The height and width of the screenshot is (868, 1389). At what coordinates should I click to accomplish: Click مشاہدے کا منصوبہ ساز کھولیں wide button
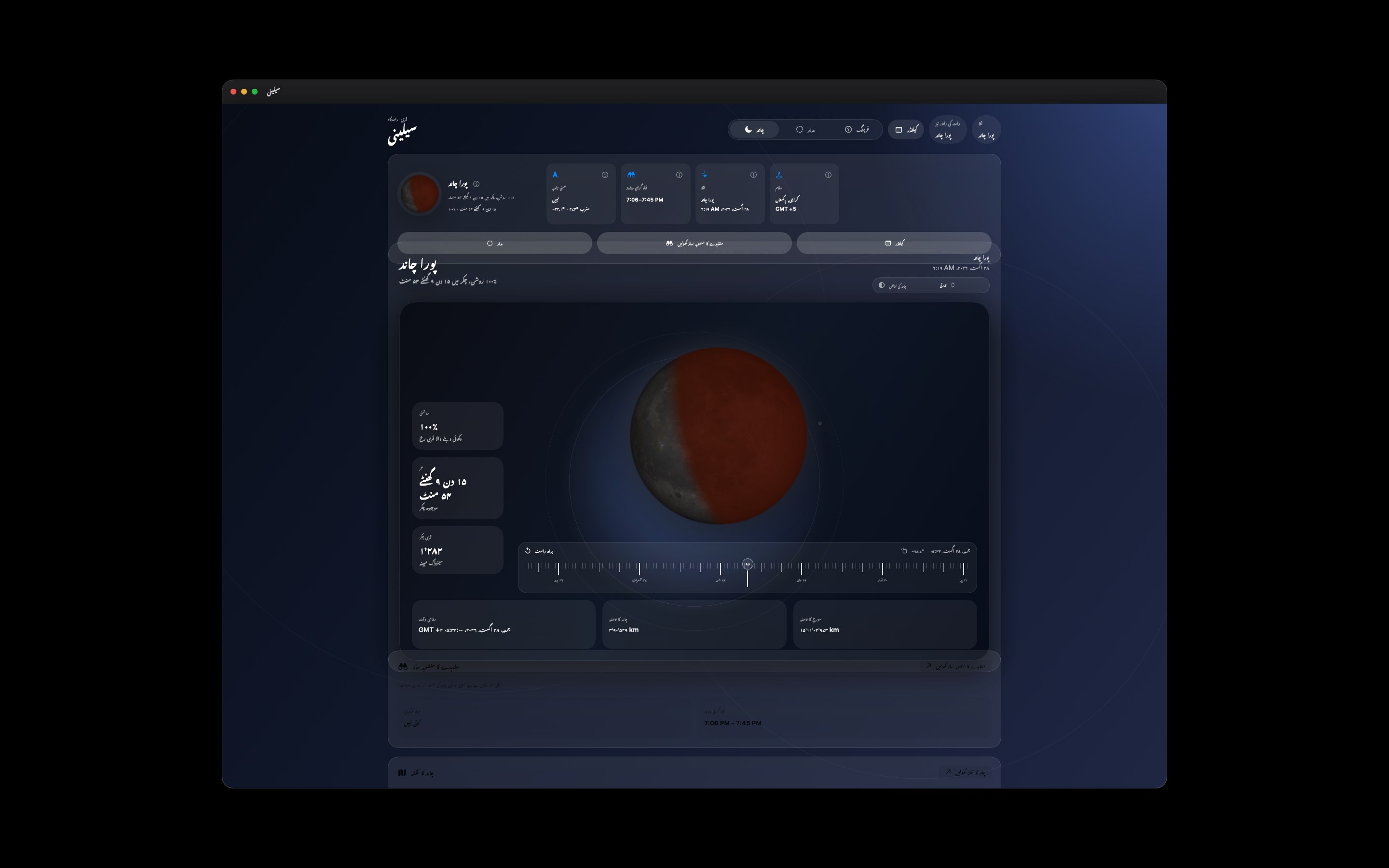pos(694,244)
